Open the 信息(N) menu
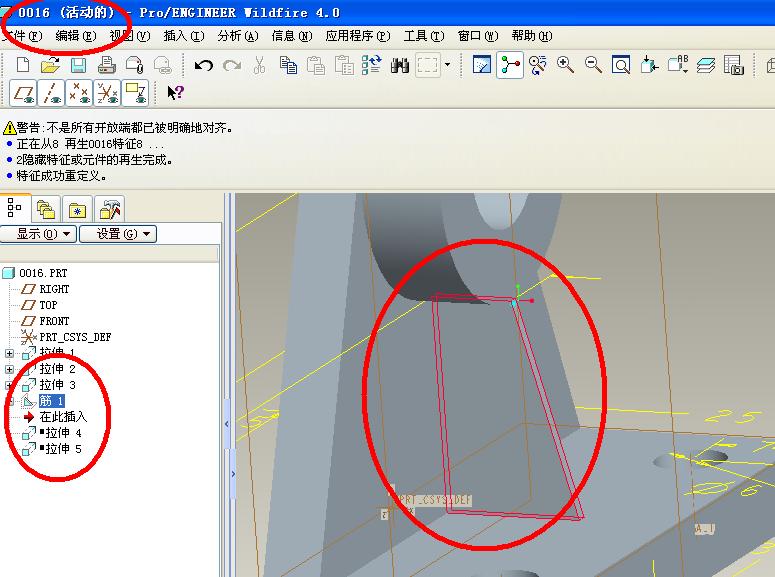This screenshot has width=775, height=577. click(292, 36)
